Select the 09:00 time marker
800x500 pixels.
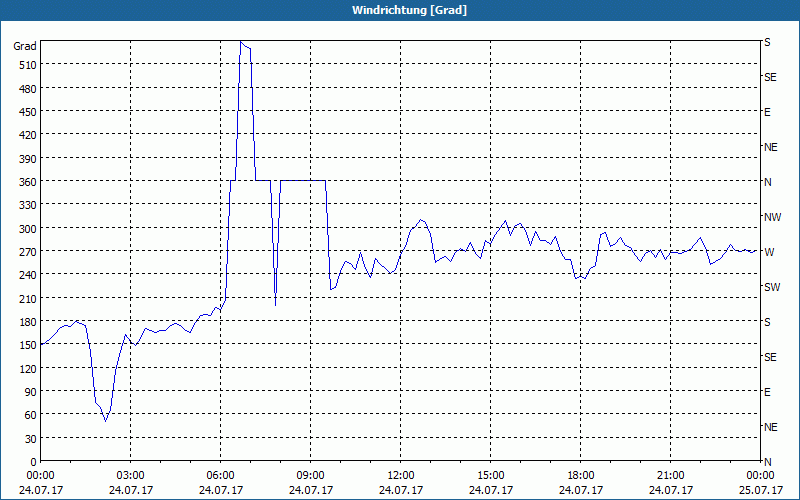pos(311,475)
